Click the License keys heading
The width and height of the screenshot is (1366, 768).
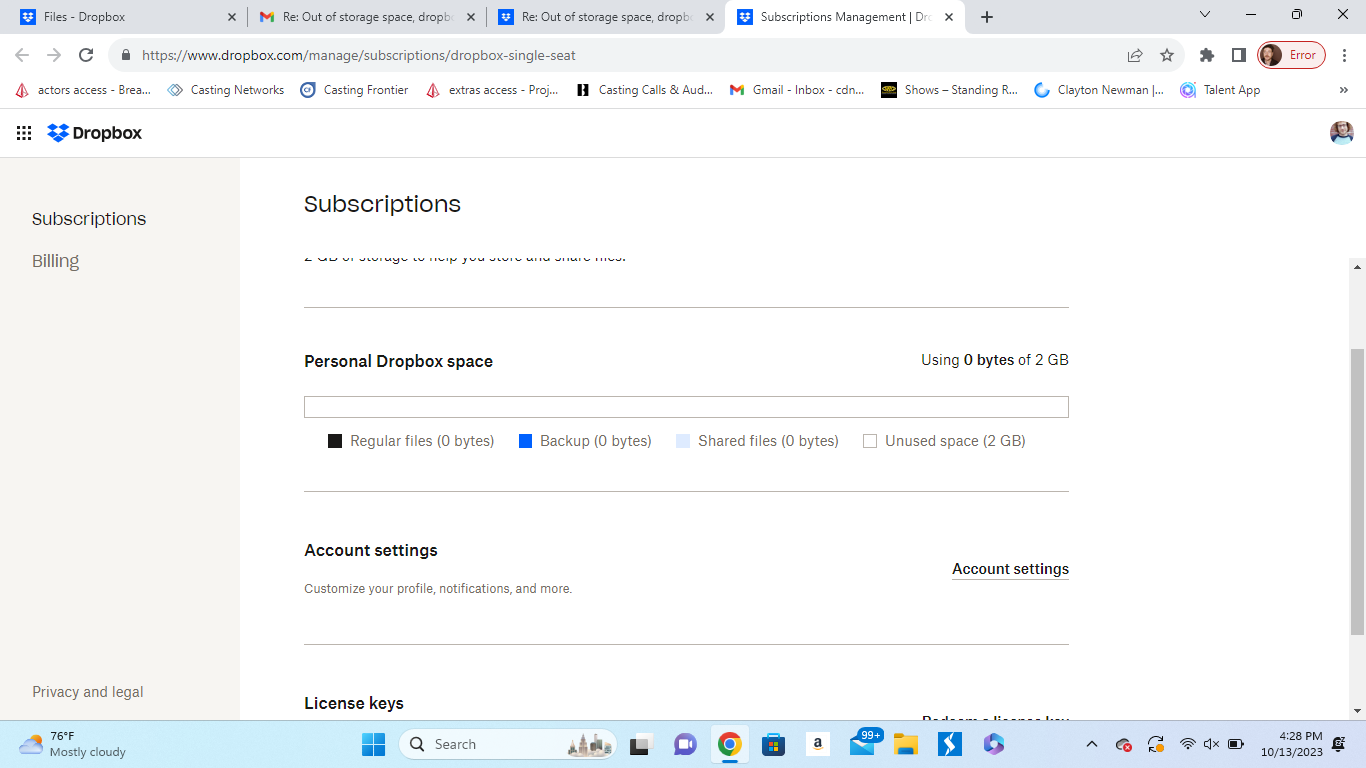pyautogui.click(x=354, y=703)
